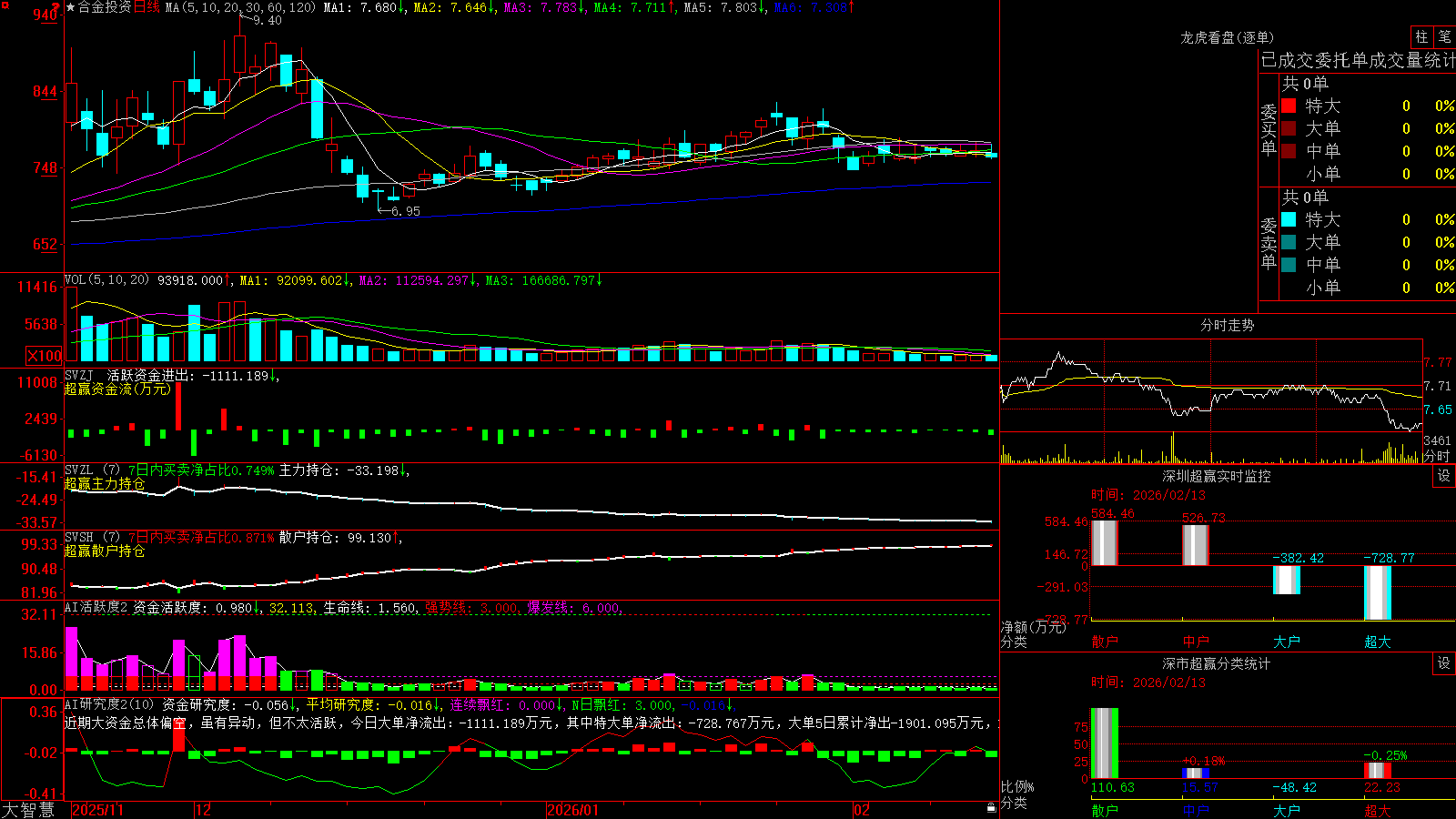
Task: Click the SVSH (7) indicator name
Action: (x=92, y=538)
